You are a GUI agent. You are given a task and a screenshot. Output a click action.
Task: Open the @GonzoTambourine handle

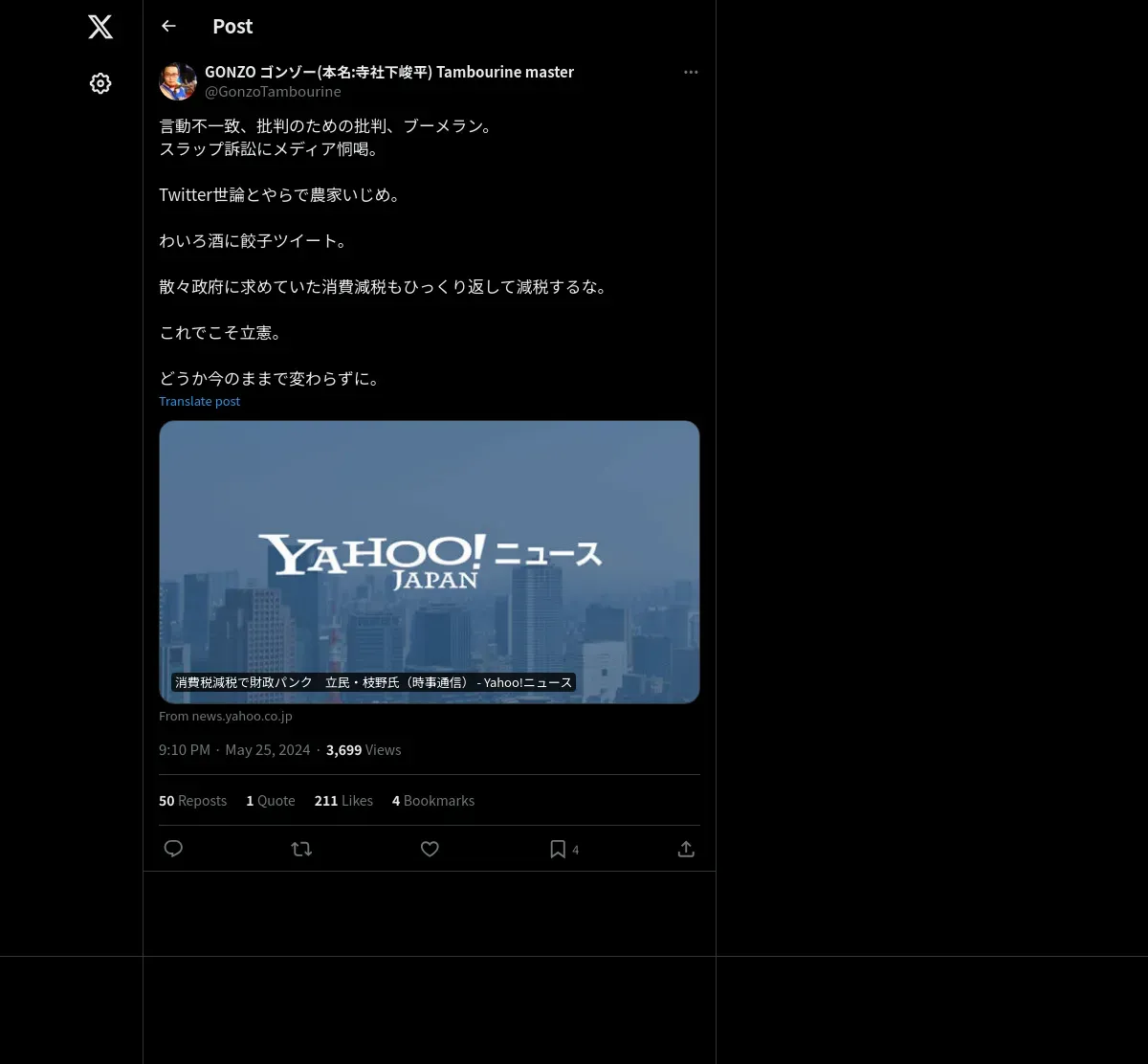273,92
